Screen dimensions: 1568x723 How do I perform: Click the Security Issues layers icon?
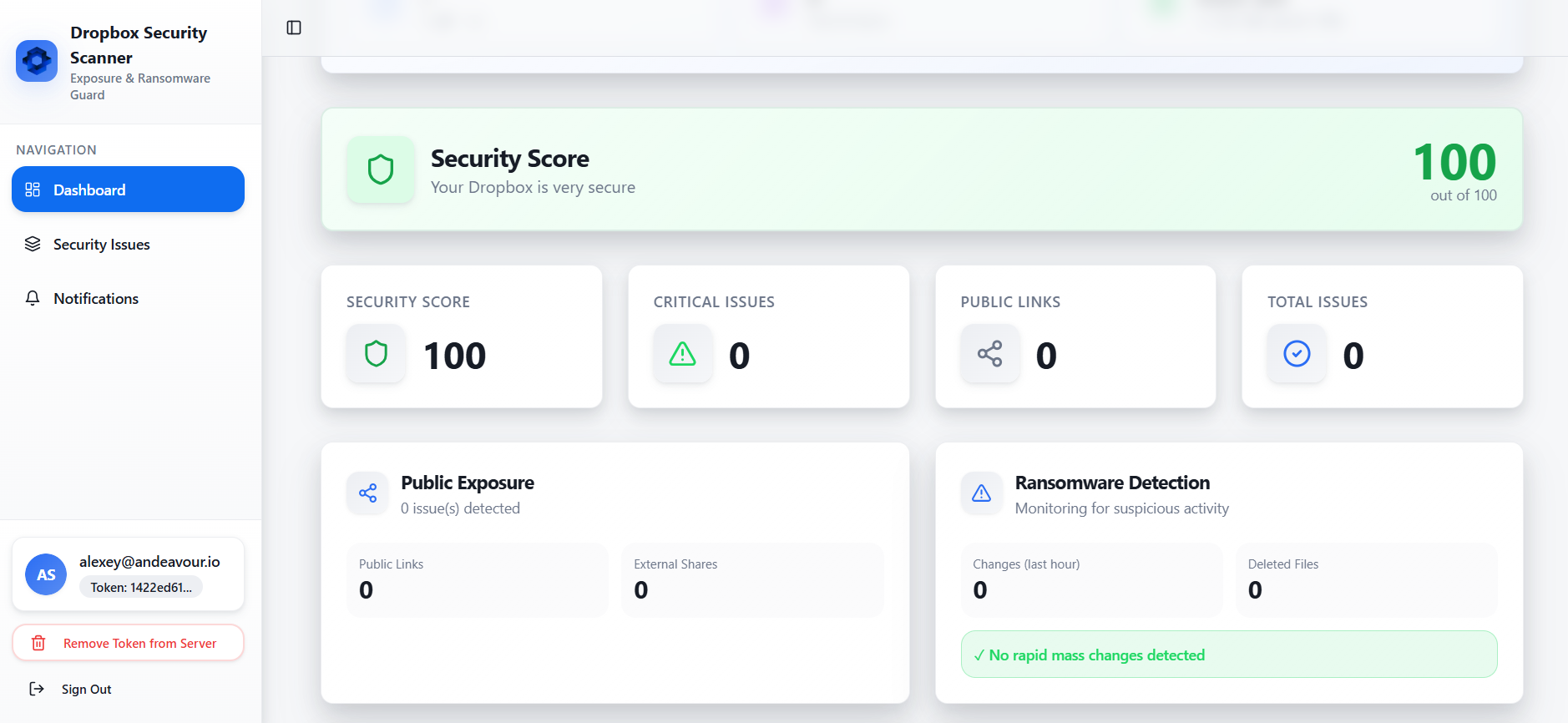pyautogui.click(x=33, y=244)
